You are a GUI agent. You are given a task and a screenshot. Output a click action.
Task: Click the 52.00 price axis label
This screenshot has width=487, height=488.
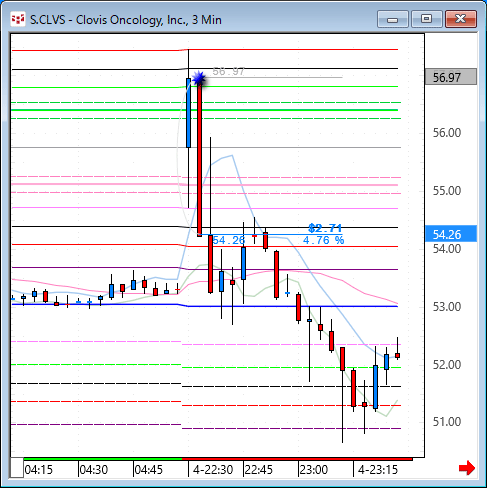tap(447, 364)
